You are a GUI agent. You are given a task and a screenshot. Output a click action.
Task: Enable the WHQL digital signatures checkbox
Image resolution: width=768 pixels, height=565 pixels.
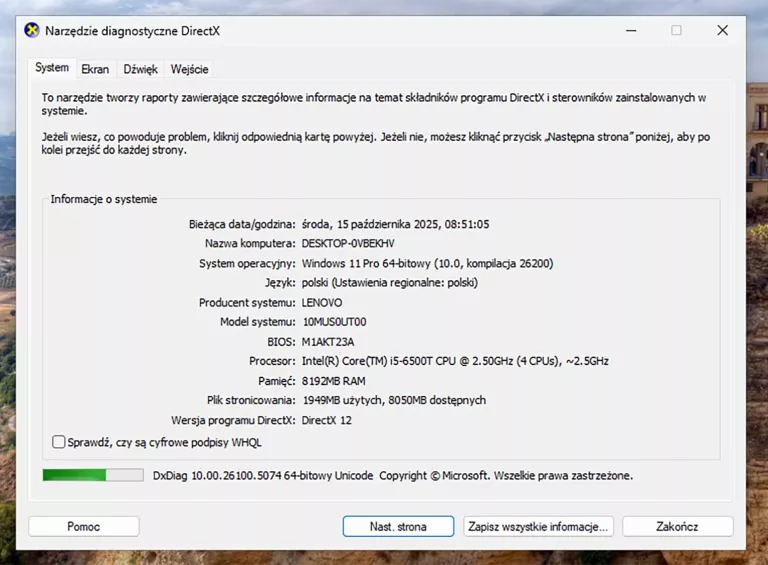pos(58,442)
